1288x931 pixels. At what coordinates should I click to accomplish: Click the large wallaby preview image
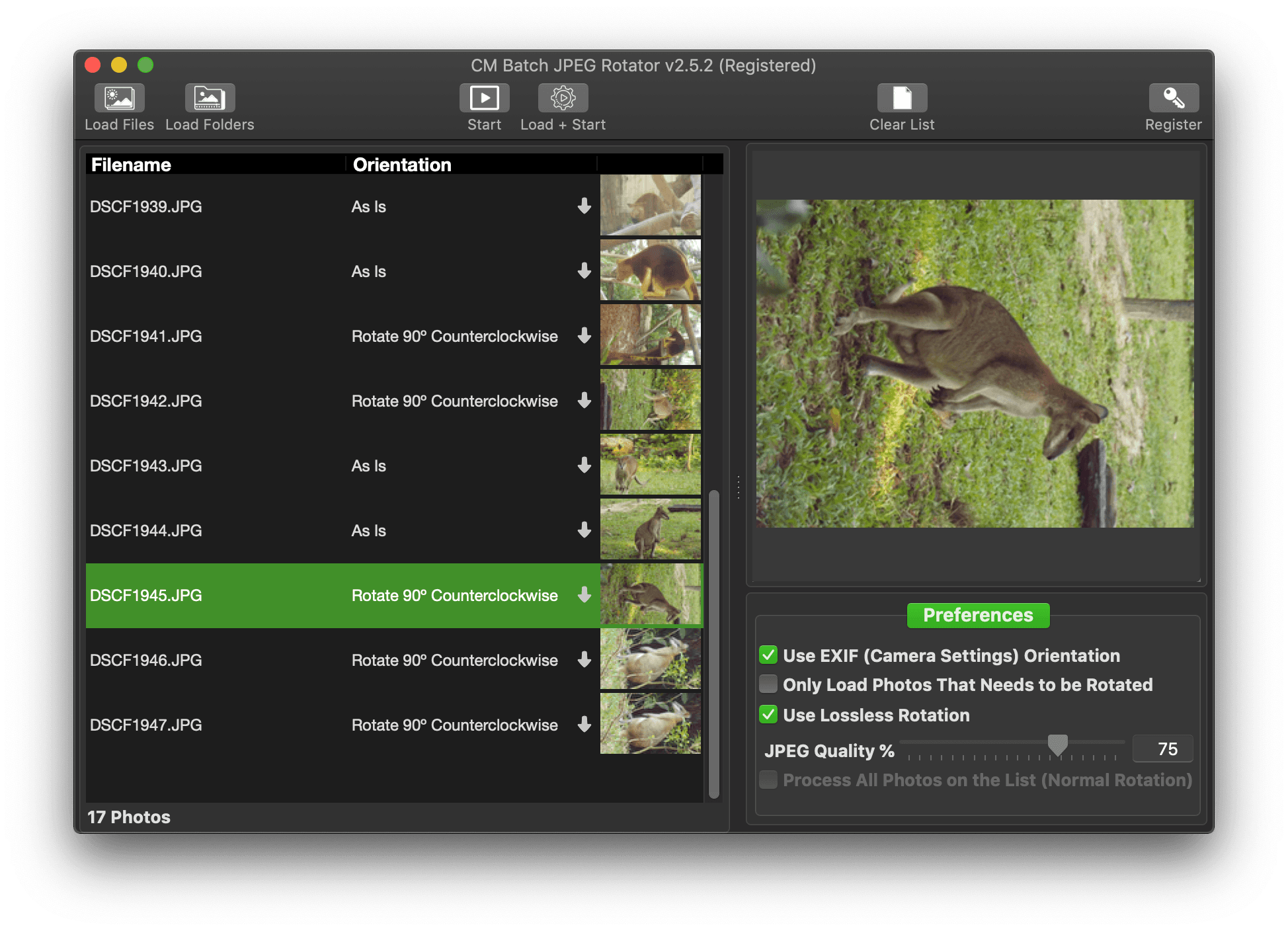[975, 364]
